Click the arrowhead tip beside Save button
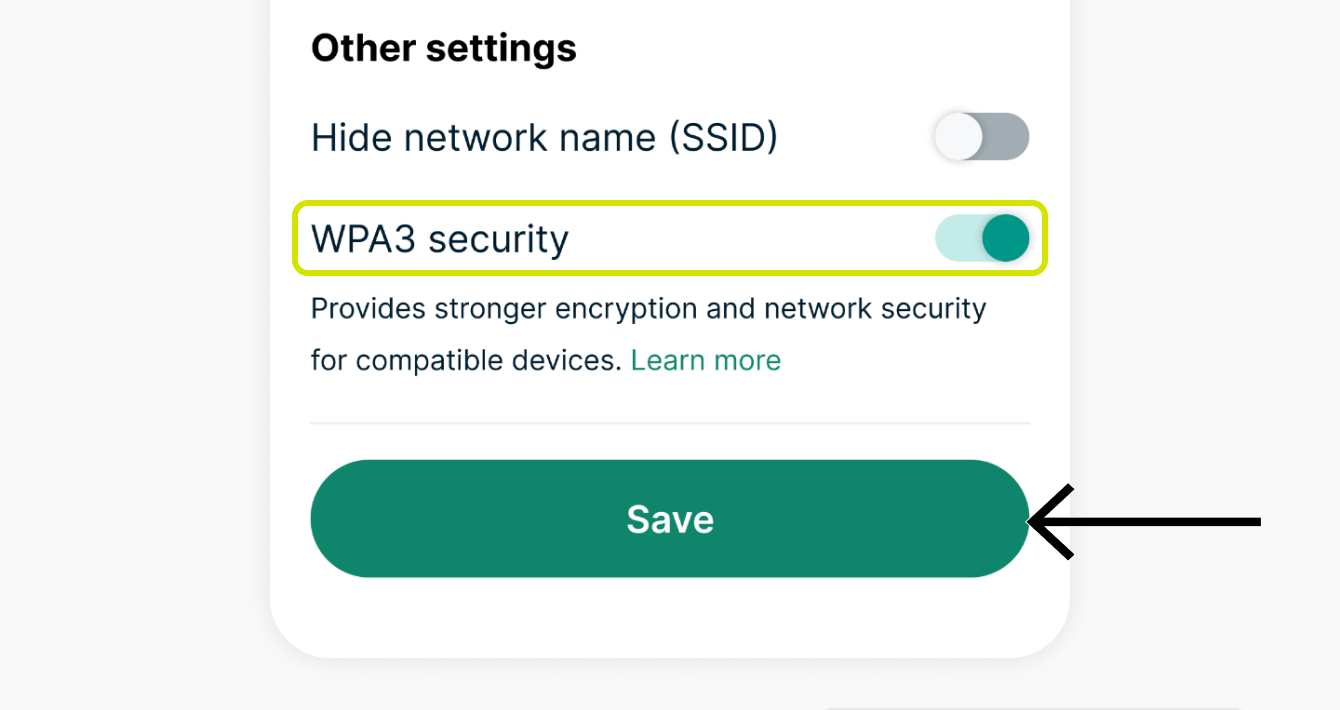This screenshot has width=1340, height=710. click(1034, 521)
